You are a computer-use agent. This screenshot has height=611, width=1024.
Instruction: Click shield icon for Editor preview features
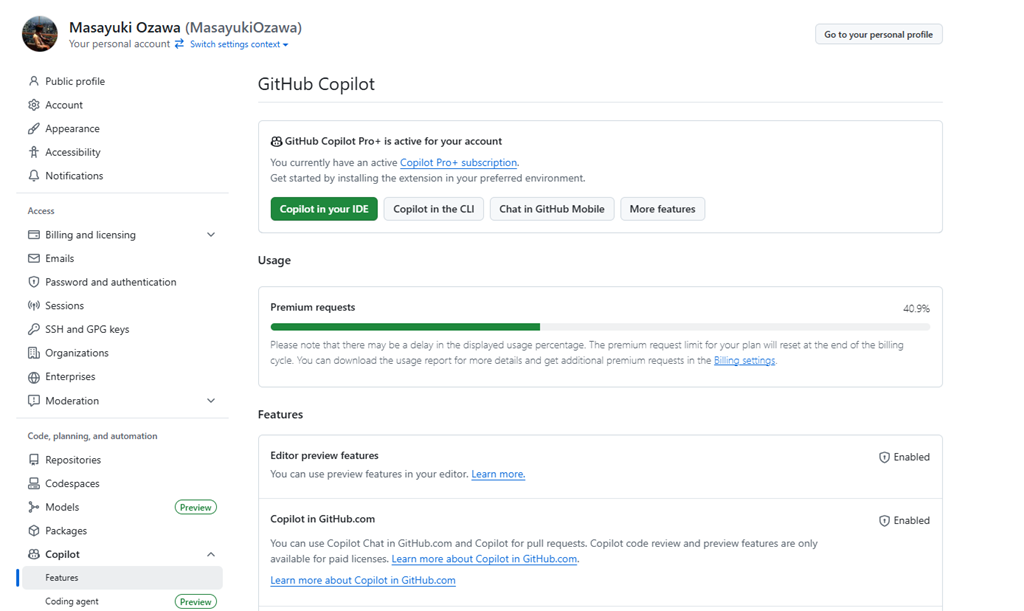point(884,457)
